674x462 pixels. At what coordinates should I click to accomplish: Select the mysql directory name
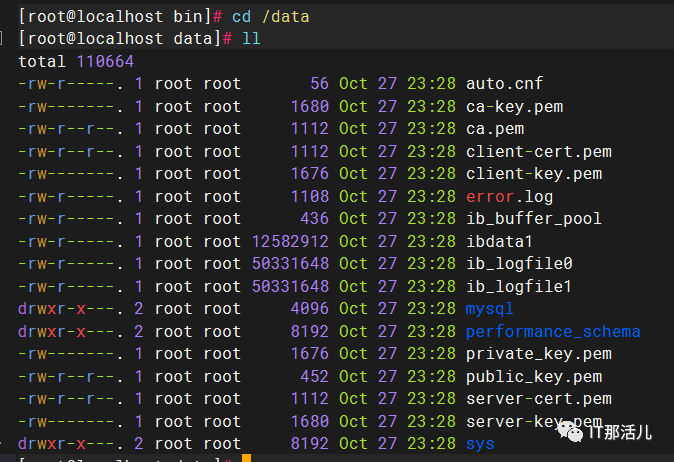point(490,309)
